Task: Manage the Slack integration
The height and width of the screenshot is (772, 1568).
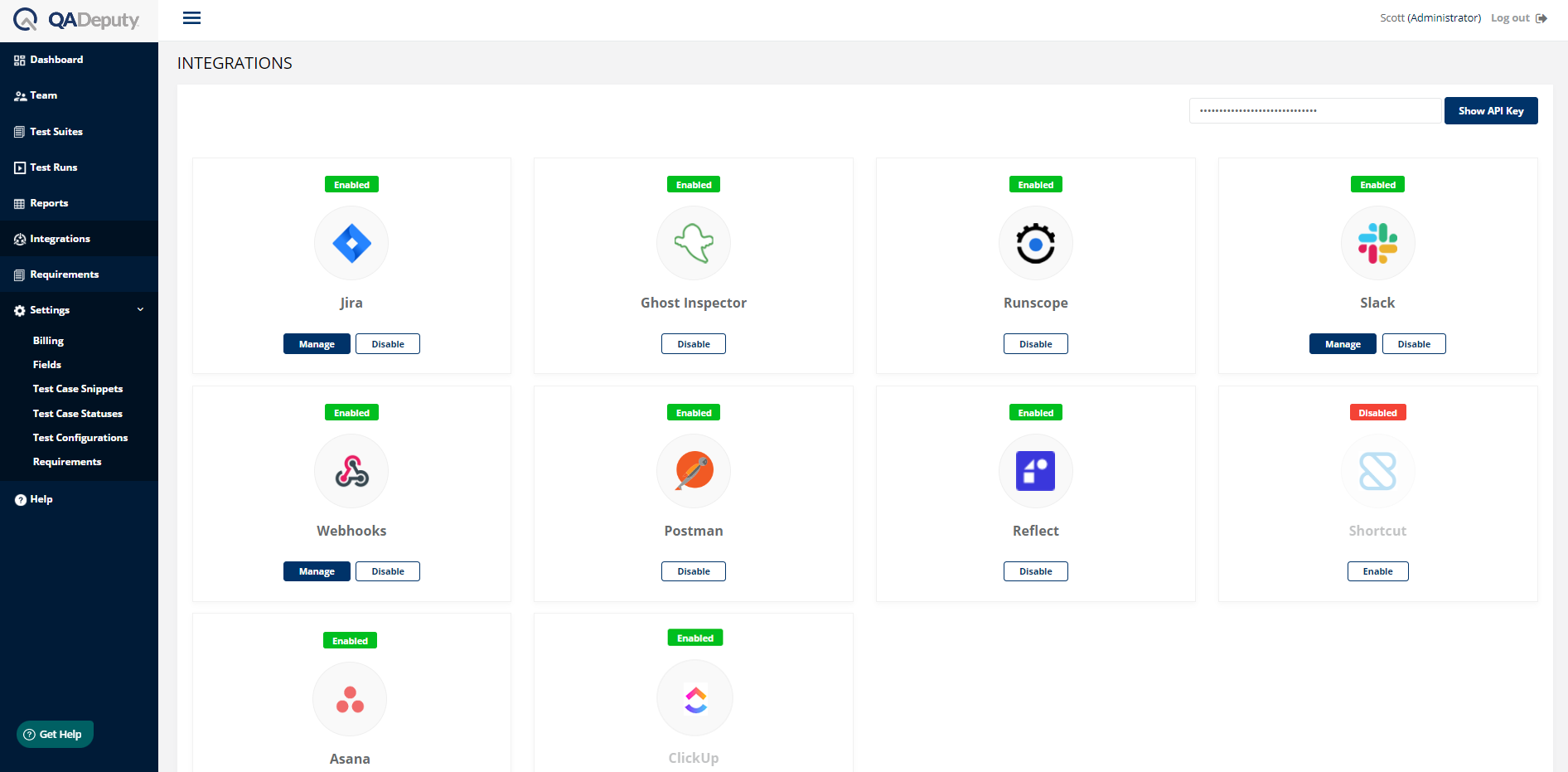Action: pos(1343,344)
